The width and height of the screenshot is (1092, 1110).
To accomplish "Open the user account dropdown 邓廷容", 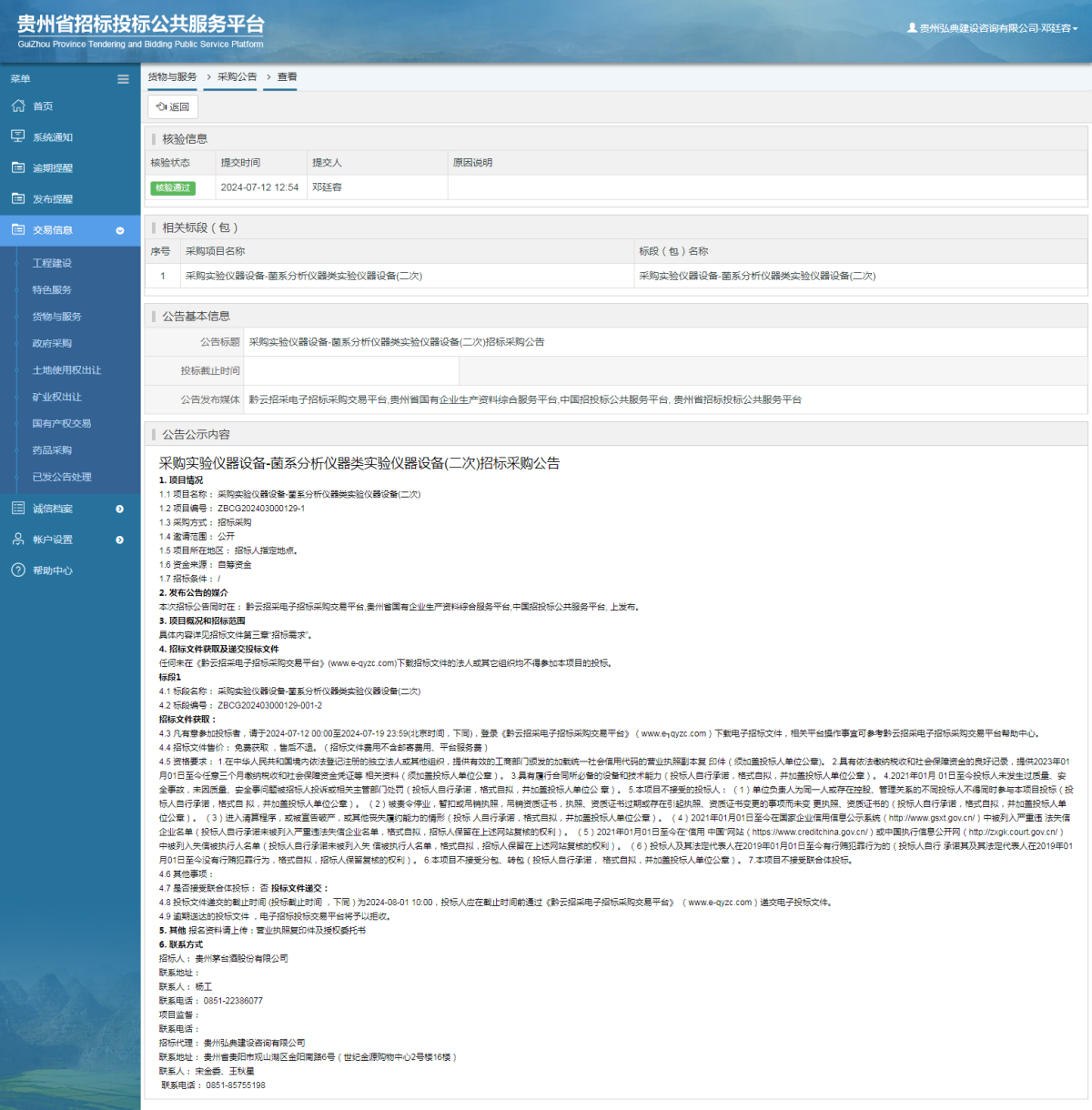I will (993, 28).
